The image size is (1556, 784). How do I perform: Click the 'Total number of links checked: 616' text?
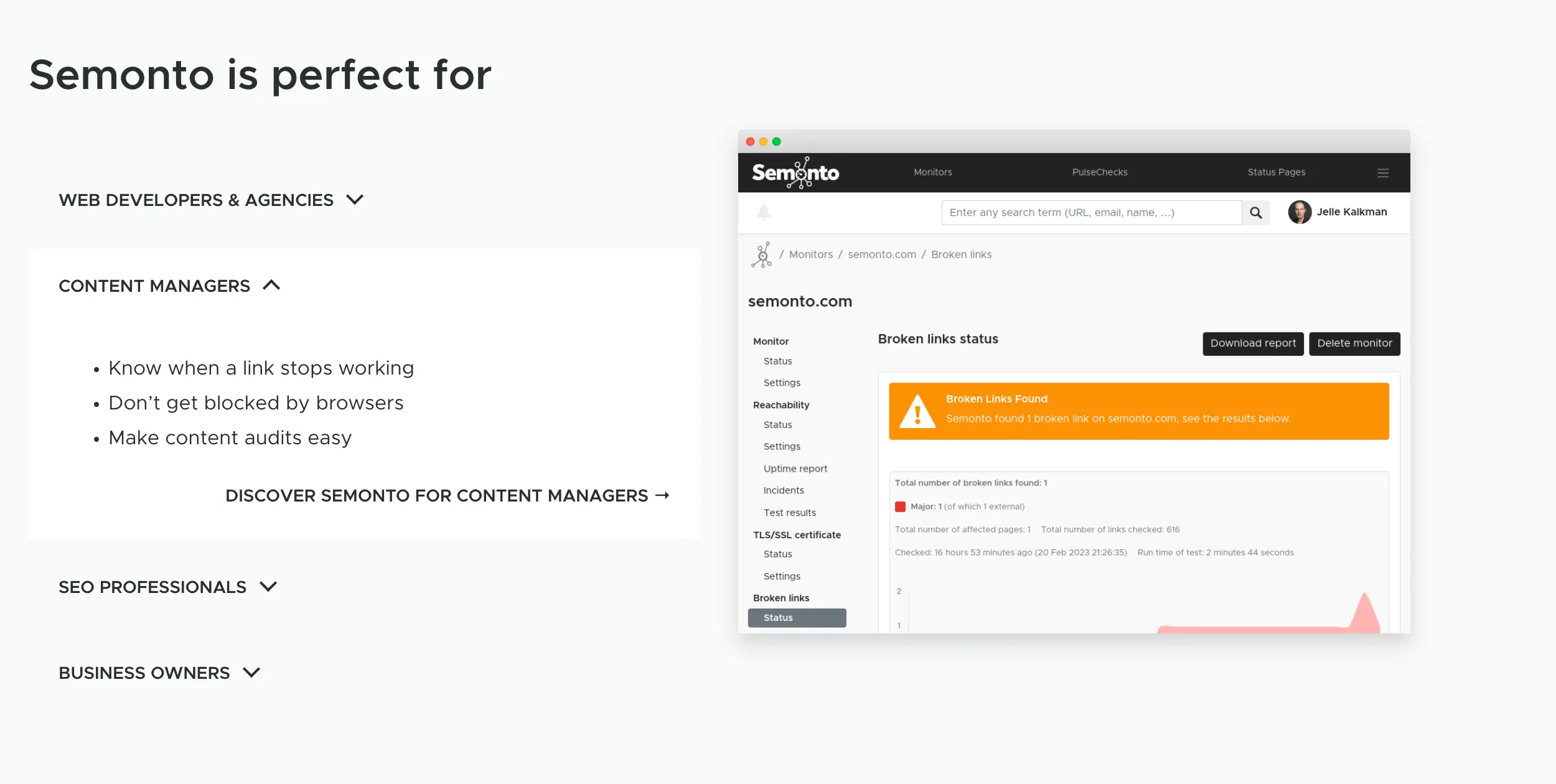[1110, 530]
